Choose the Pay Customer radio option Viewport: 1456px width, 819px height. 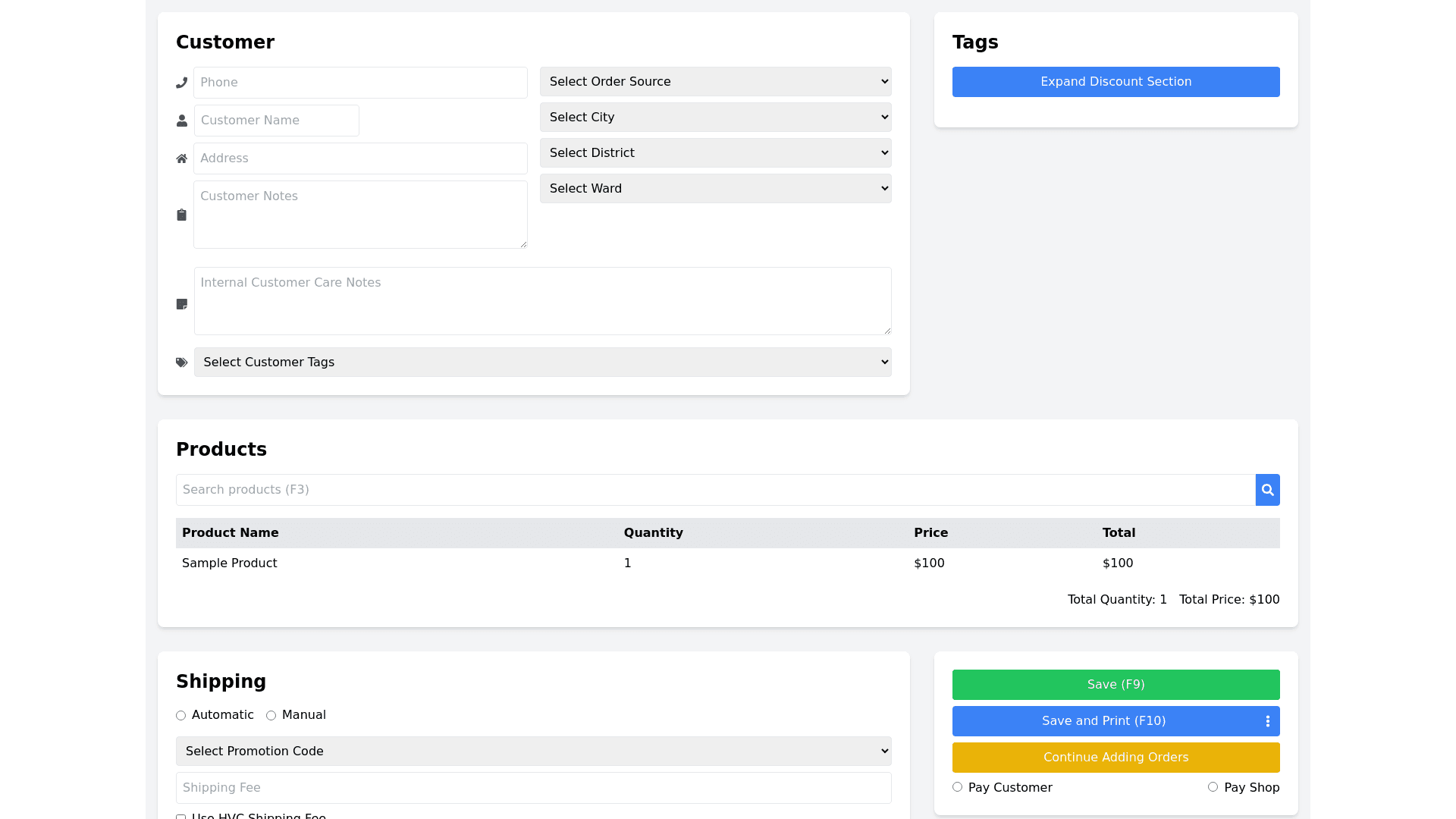coord(957,787)
